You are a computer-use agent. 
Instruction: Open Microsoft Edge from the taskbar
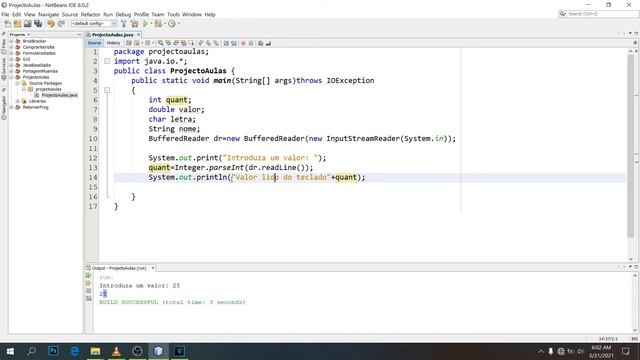(x=74, y=351)
